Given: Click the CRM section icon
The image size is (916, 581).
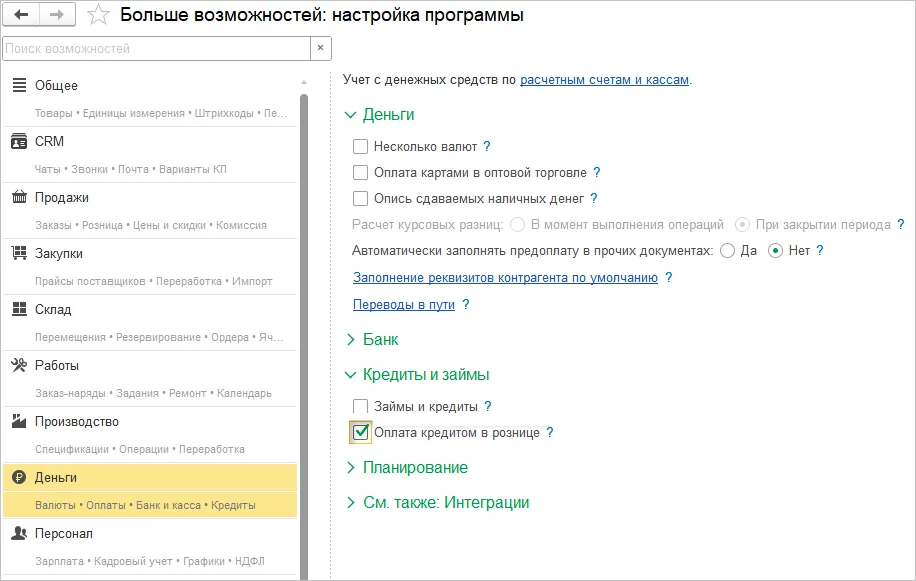Looking at the screenshot, I should pos(19,142).
